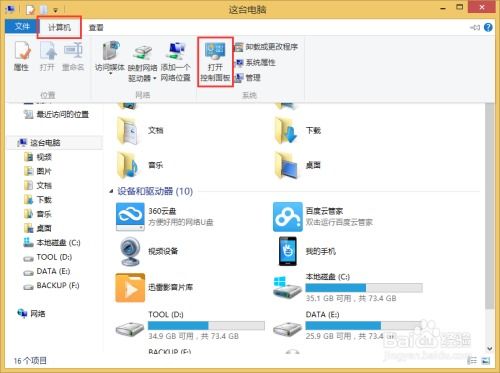Click the scrollbar down arrow
Viewport: 500px width, 373px height.
point(489,349)
